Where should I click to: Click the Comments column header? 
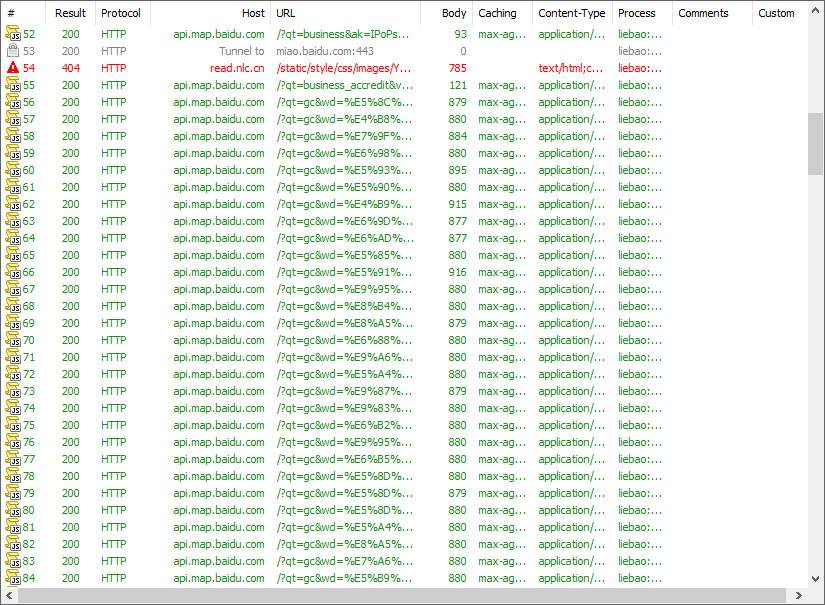pos(703,13)
